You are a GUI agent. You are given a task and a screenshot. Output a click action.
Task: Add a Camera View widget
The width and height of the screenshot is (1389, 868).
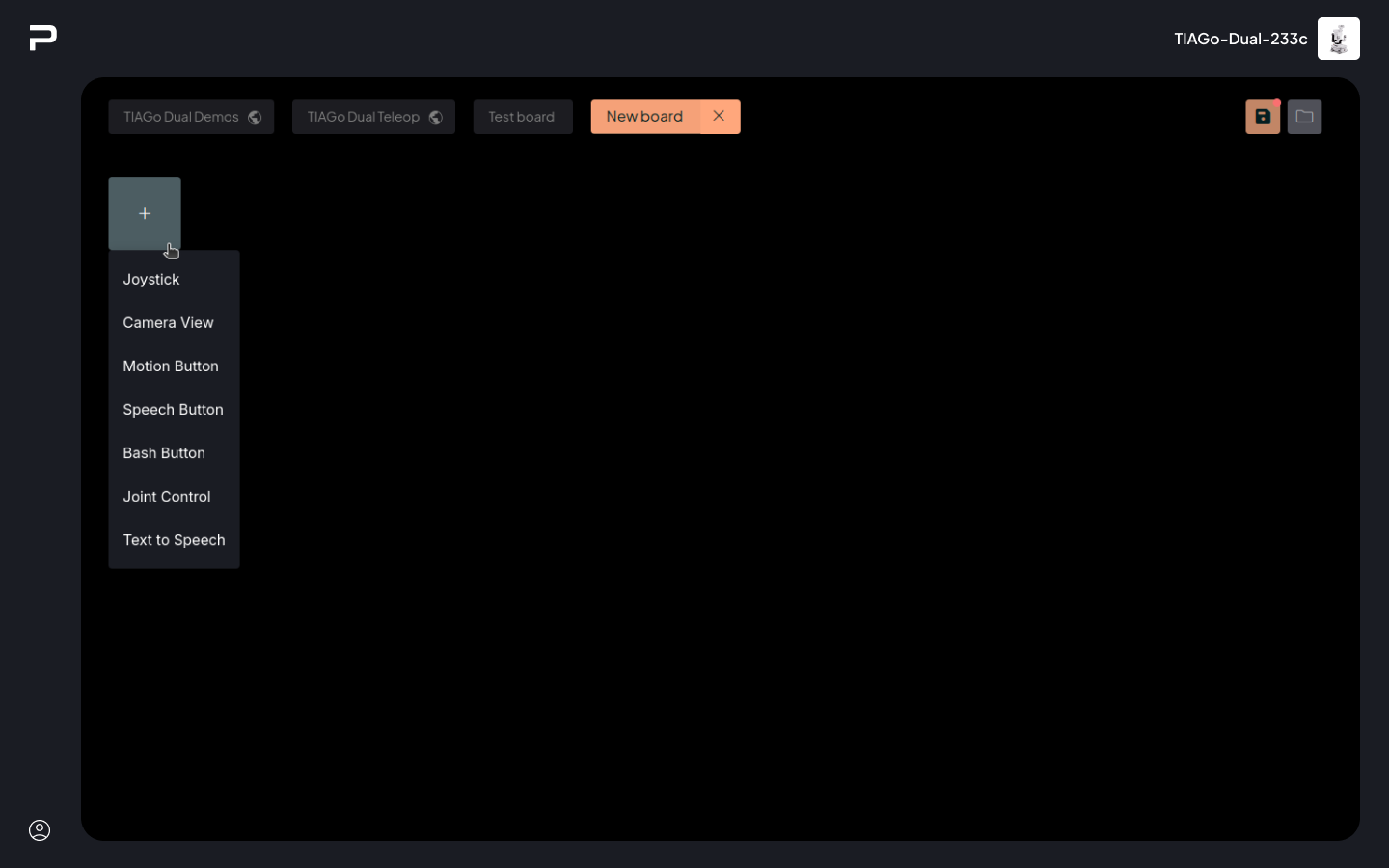[x=168, y=323]
